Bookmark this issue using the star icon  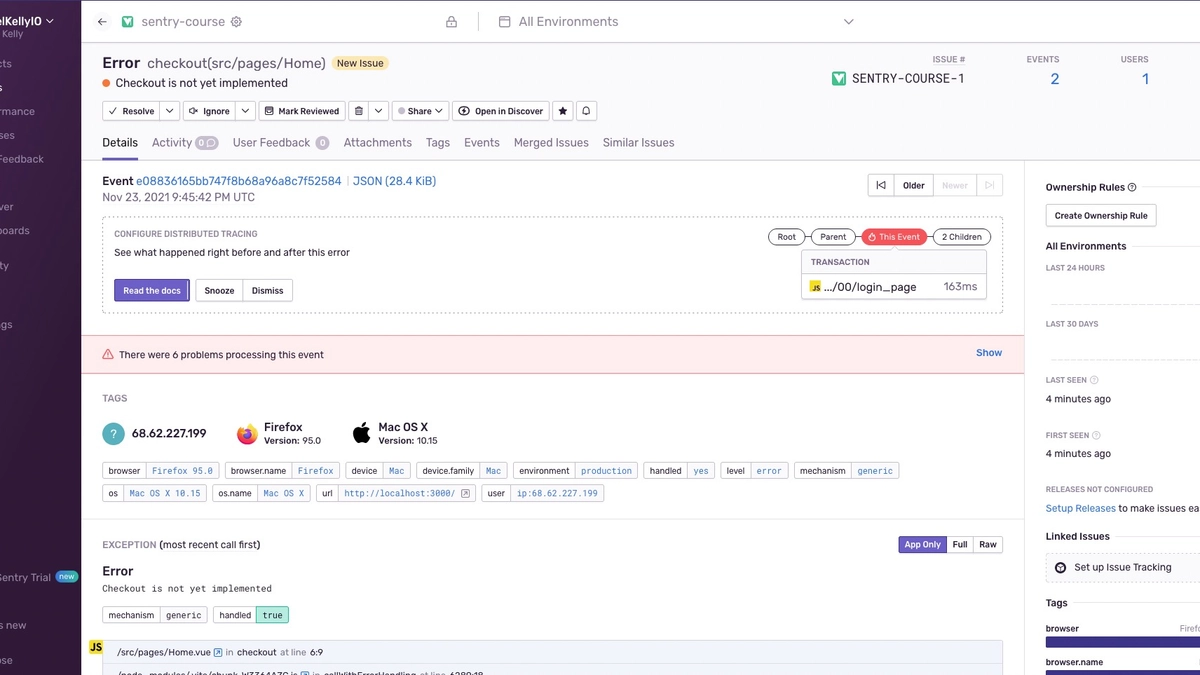click(561, 110)
